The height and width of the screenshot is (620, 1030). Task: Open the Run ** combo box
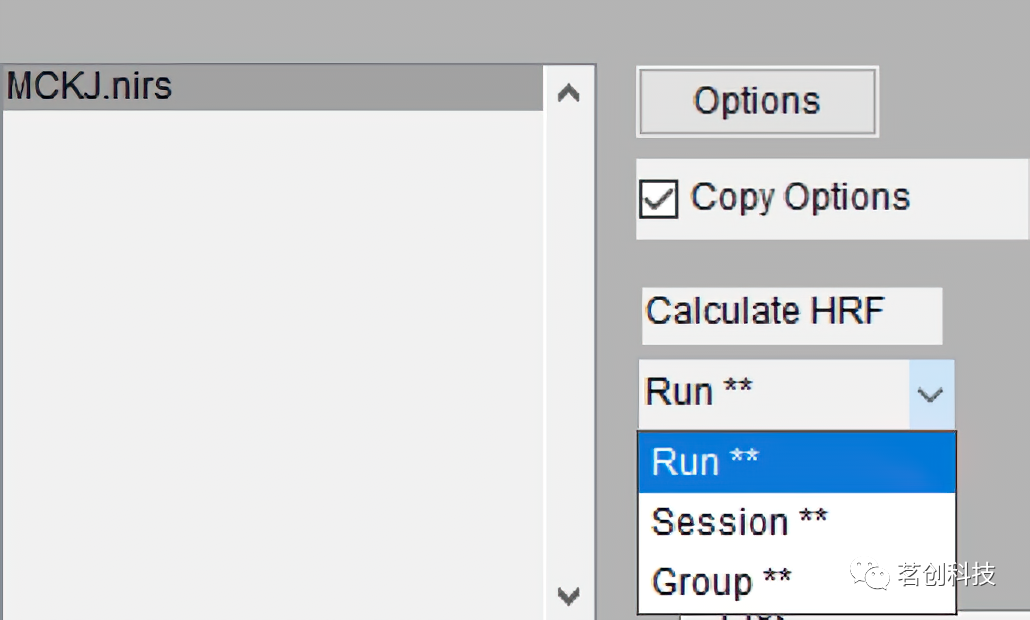[775, 393]
